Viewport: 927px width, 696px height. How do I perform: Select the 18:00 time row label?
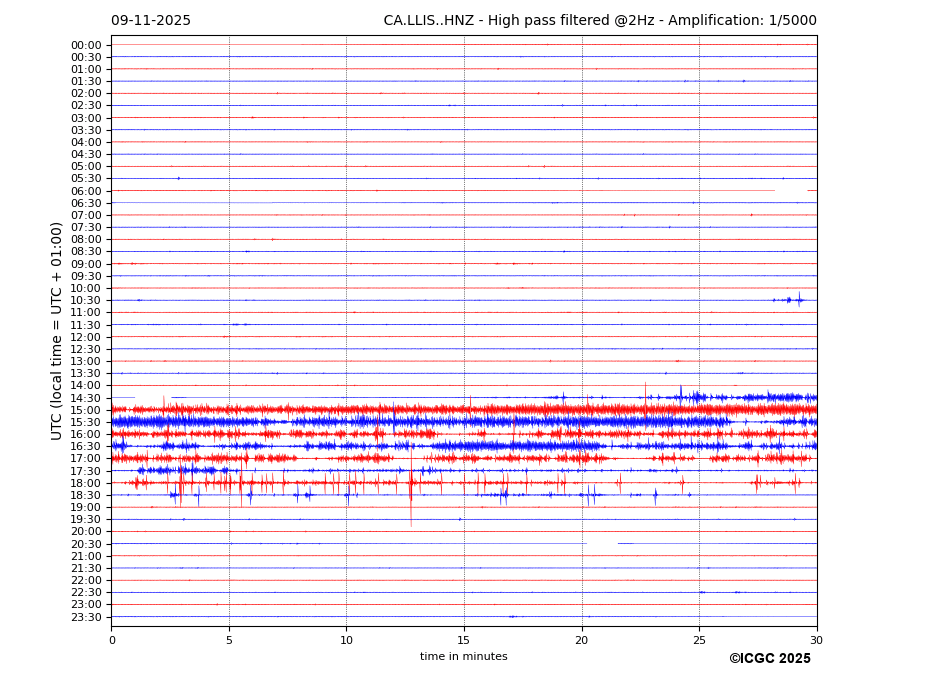click(86, 483)
